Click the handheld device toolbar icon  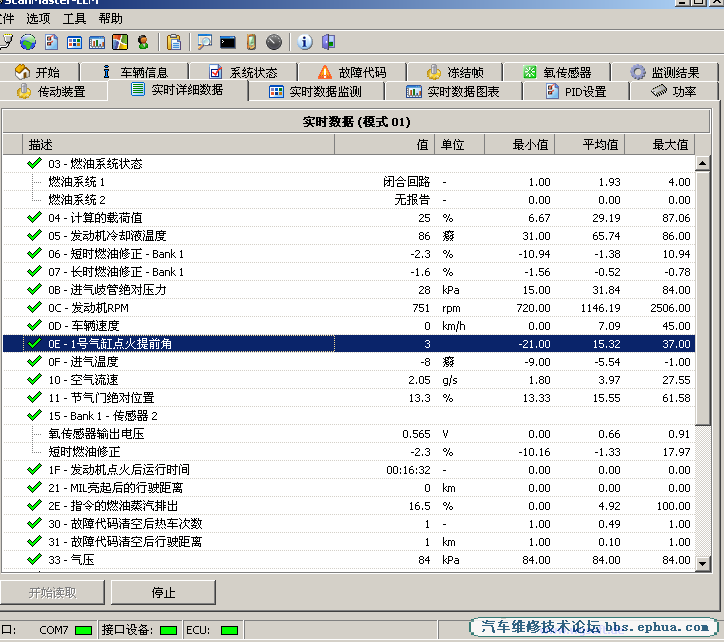pos(251,42)
